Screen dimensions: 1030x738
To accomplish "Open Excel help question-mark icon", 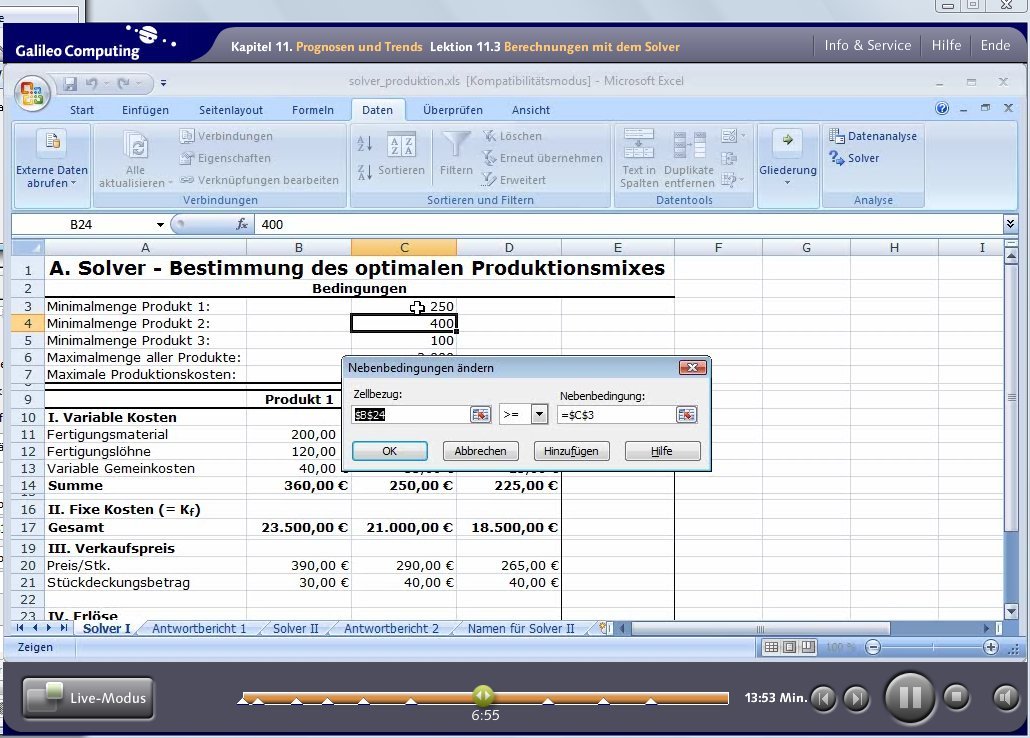I will pyautogui.click(x=942, y=108).
